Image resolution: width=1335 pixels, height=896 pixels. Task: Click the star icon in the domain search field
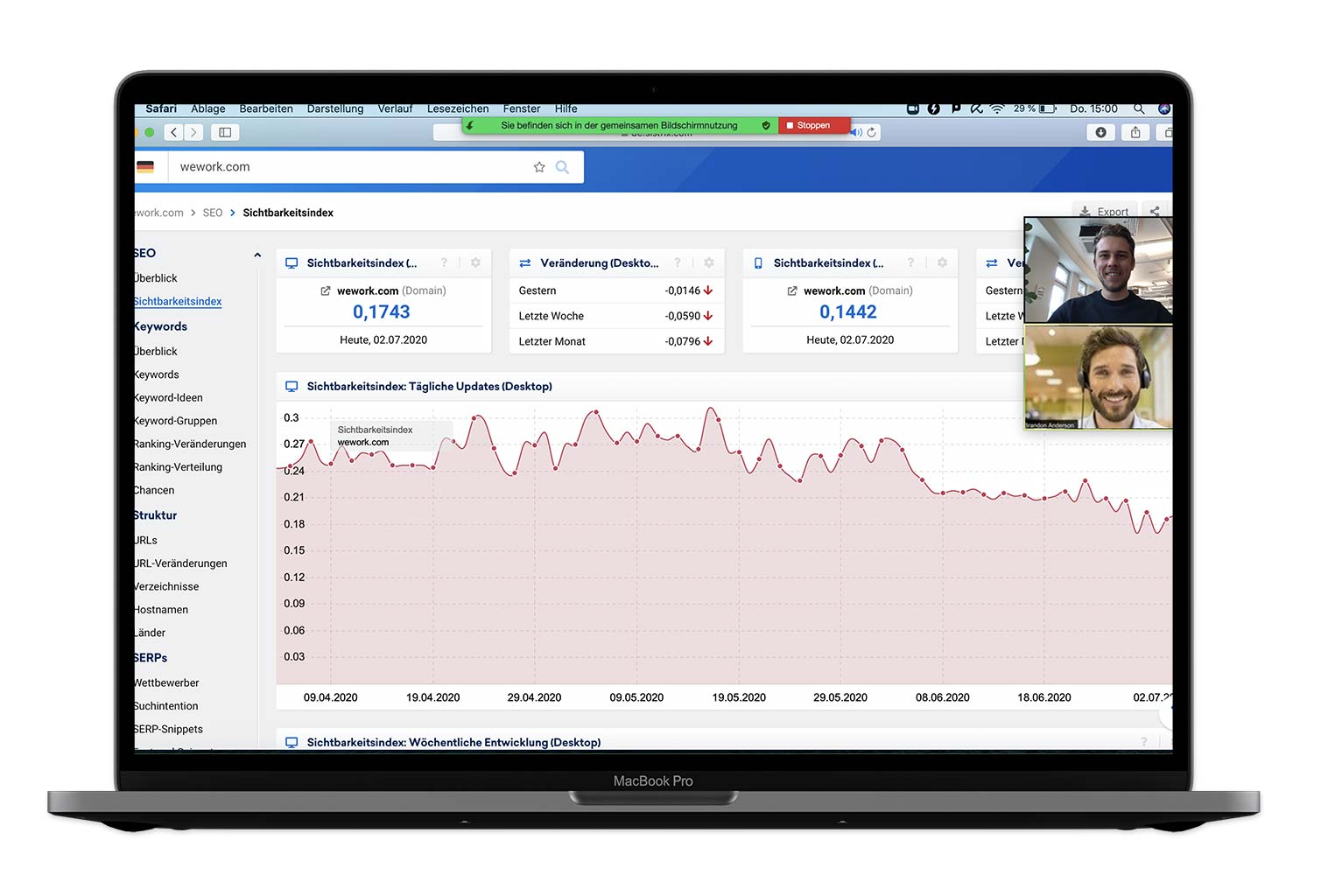tap(539, 167)
